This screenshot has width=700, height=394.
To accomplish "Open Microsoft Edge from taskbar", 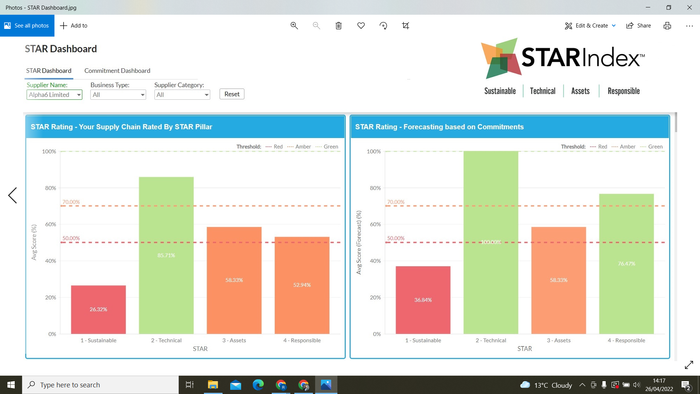I will click(x=258, y=385).
